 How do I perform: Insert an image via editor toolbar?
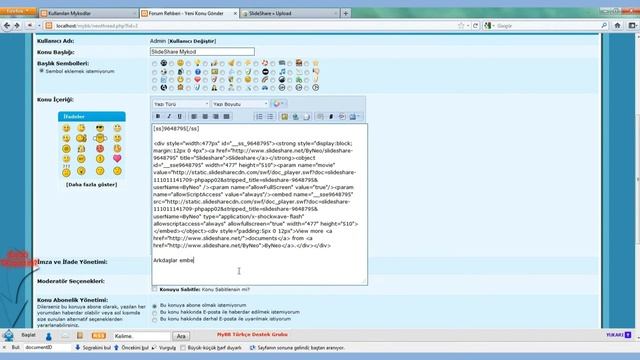pyautogui.click(x=284, y=116)
